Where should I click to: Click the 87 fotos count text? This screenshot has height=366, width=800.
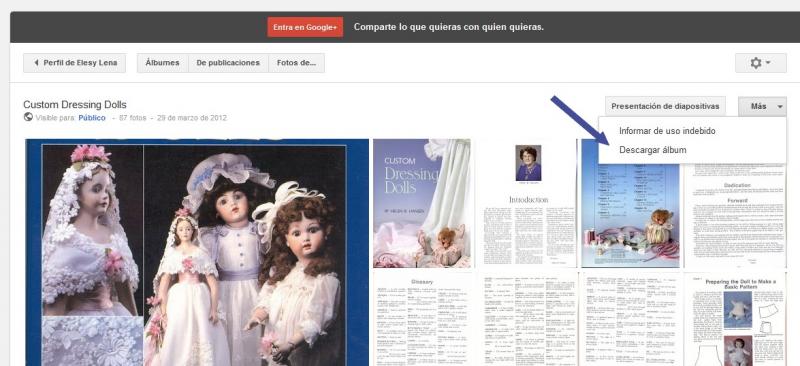coord(132,118)
